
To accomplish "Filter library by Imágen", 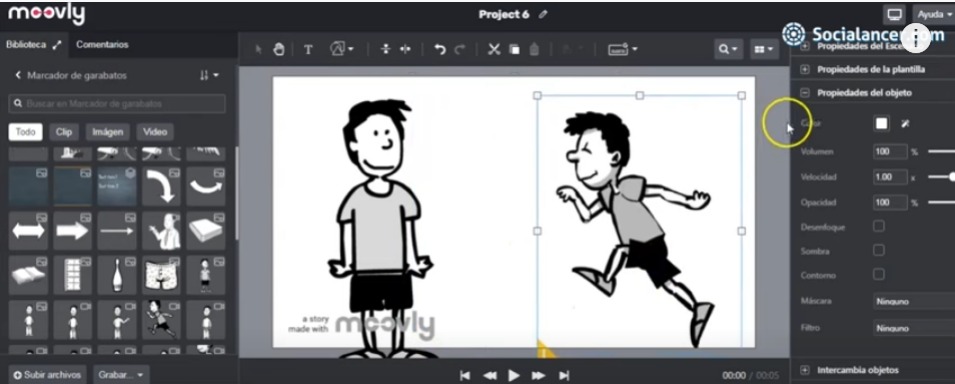I will coord(108,132).
